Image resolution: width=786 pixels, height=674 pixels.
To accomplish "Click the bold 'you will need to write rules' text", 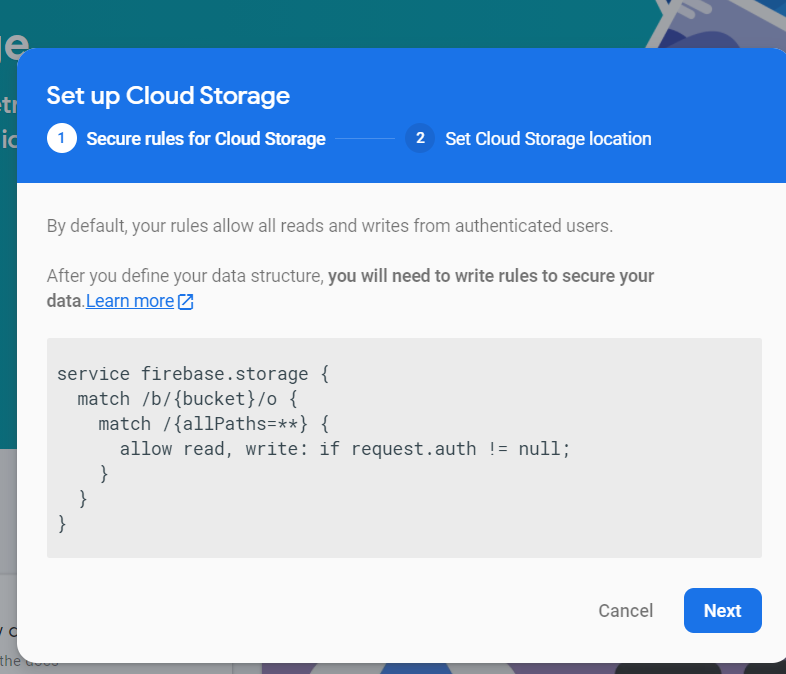I will pyautogui.click(x=490, y=276).
